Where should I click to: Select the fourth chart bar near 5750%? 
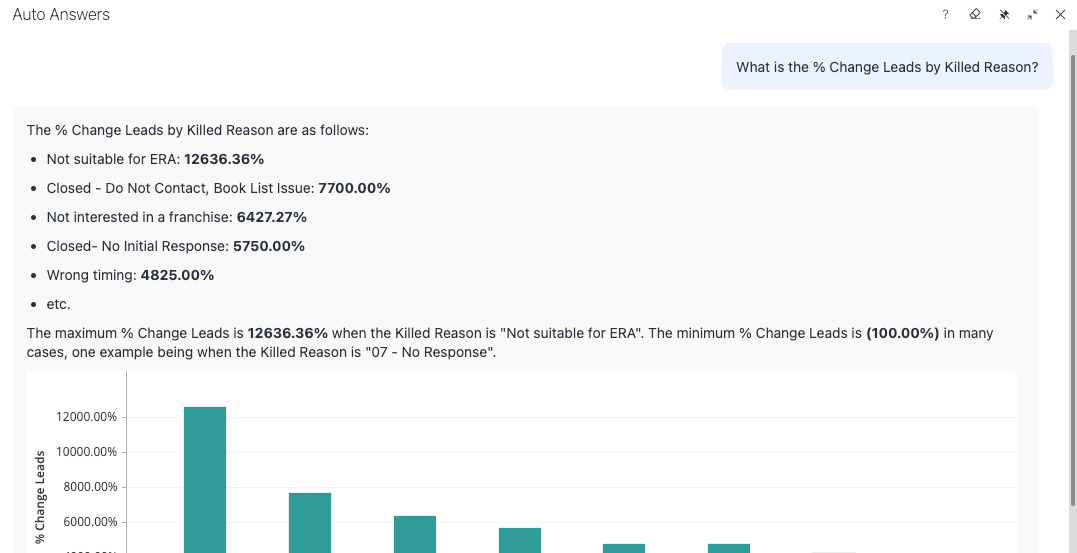[520, 540]
